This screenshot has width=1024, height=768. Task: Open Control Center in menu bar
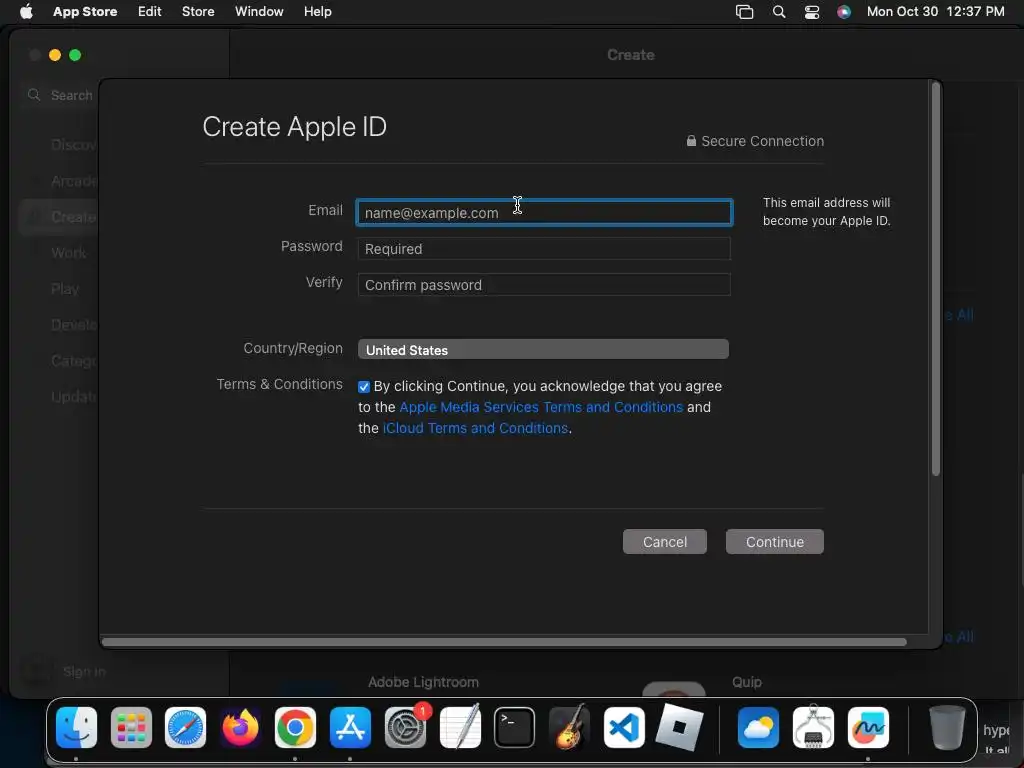coord(812,11)
